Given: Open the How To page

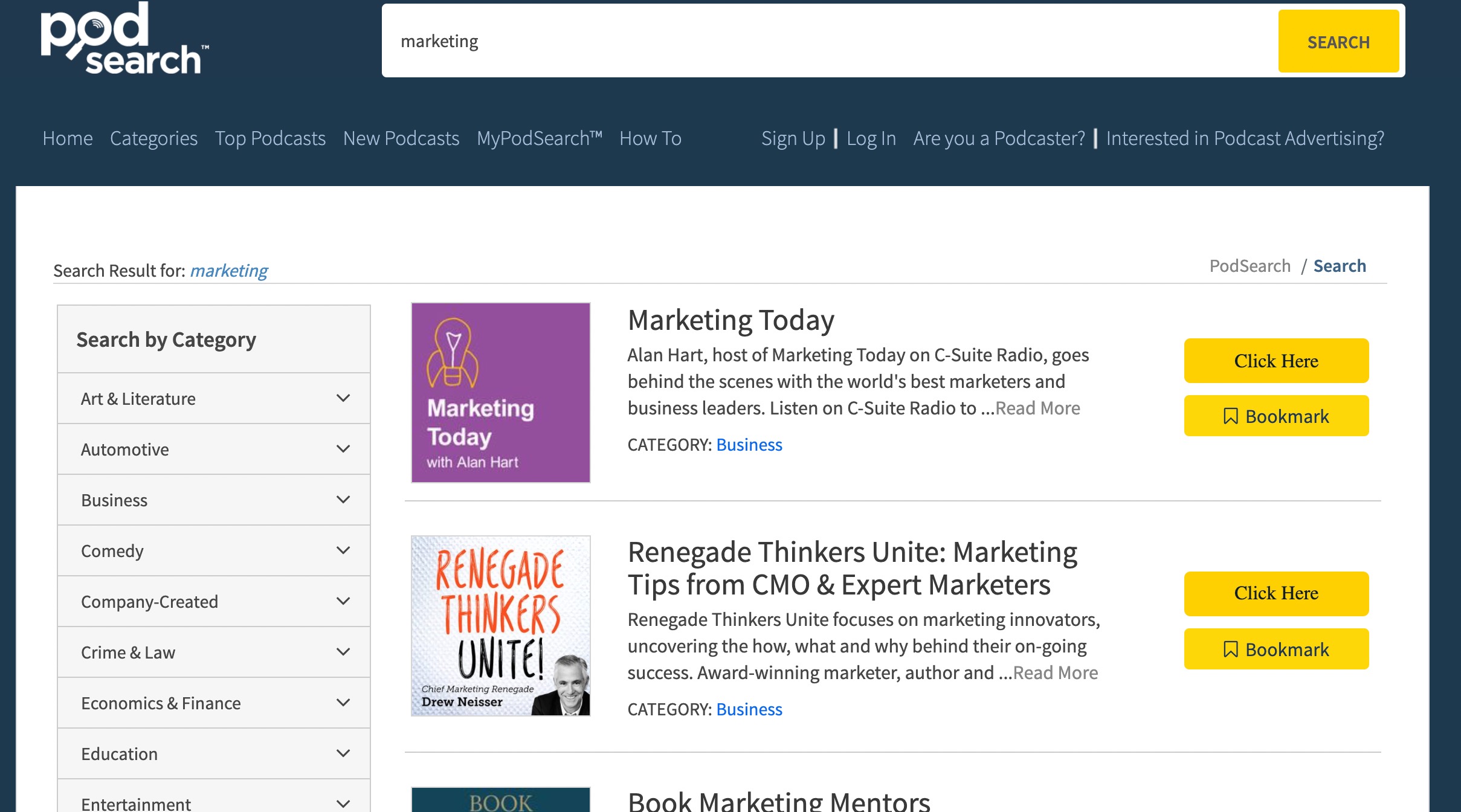Looking at the screenshot, I should tap(650, 138).
